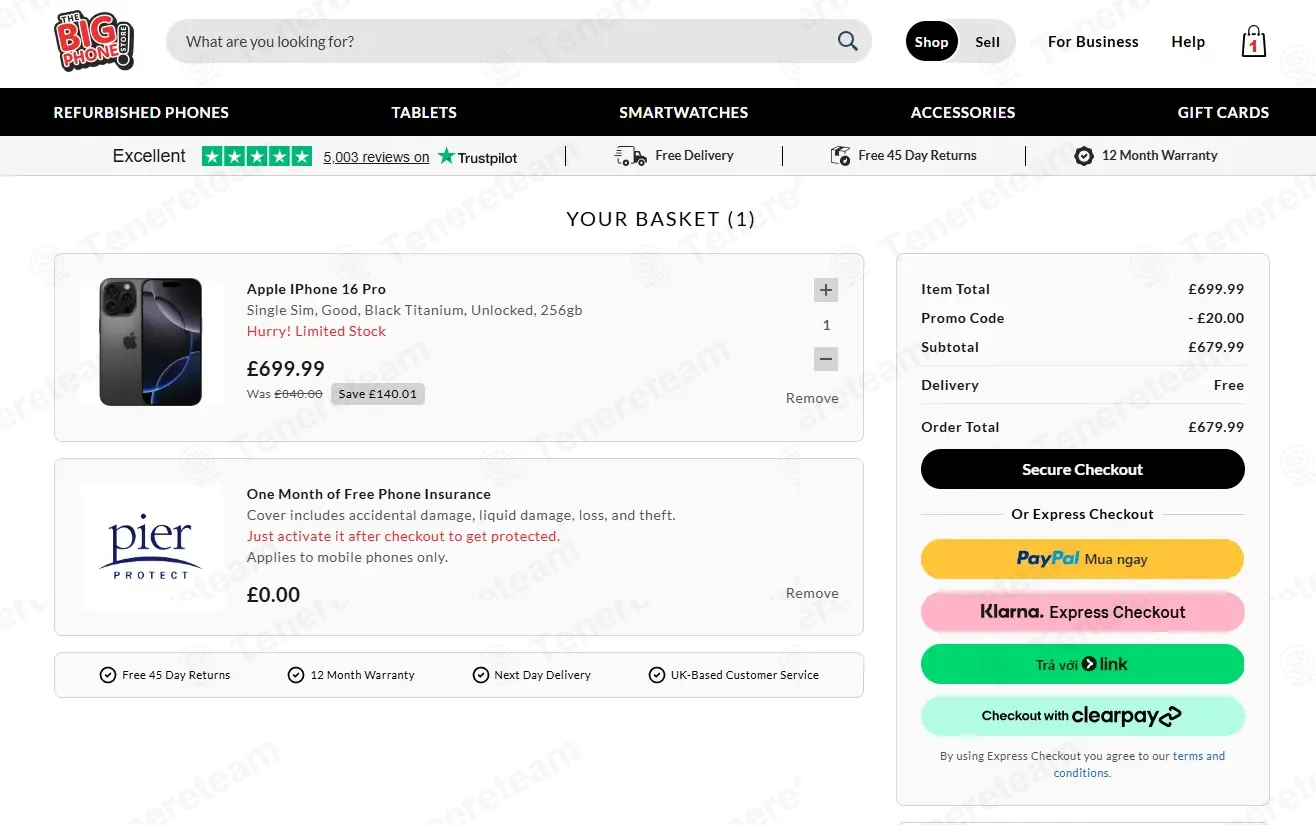Image resolution: width=1316 pixels, height=825 pixels.
Task: Remove the Apple iPhone 16 Pro from basket
Action: click(x=812, y=398)
